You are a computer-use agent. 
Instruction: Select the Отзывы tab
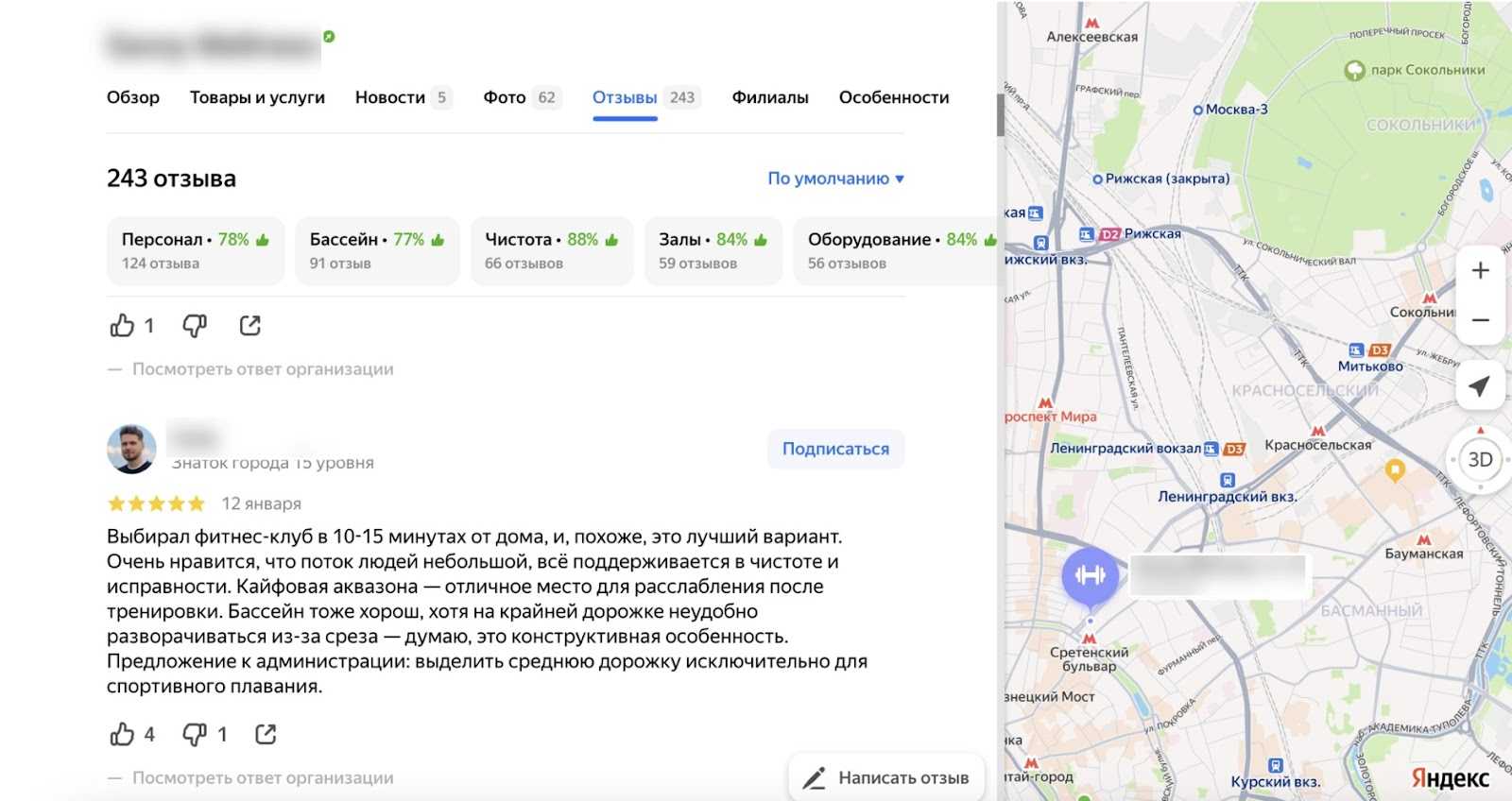646,97
